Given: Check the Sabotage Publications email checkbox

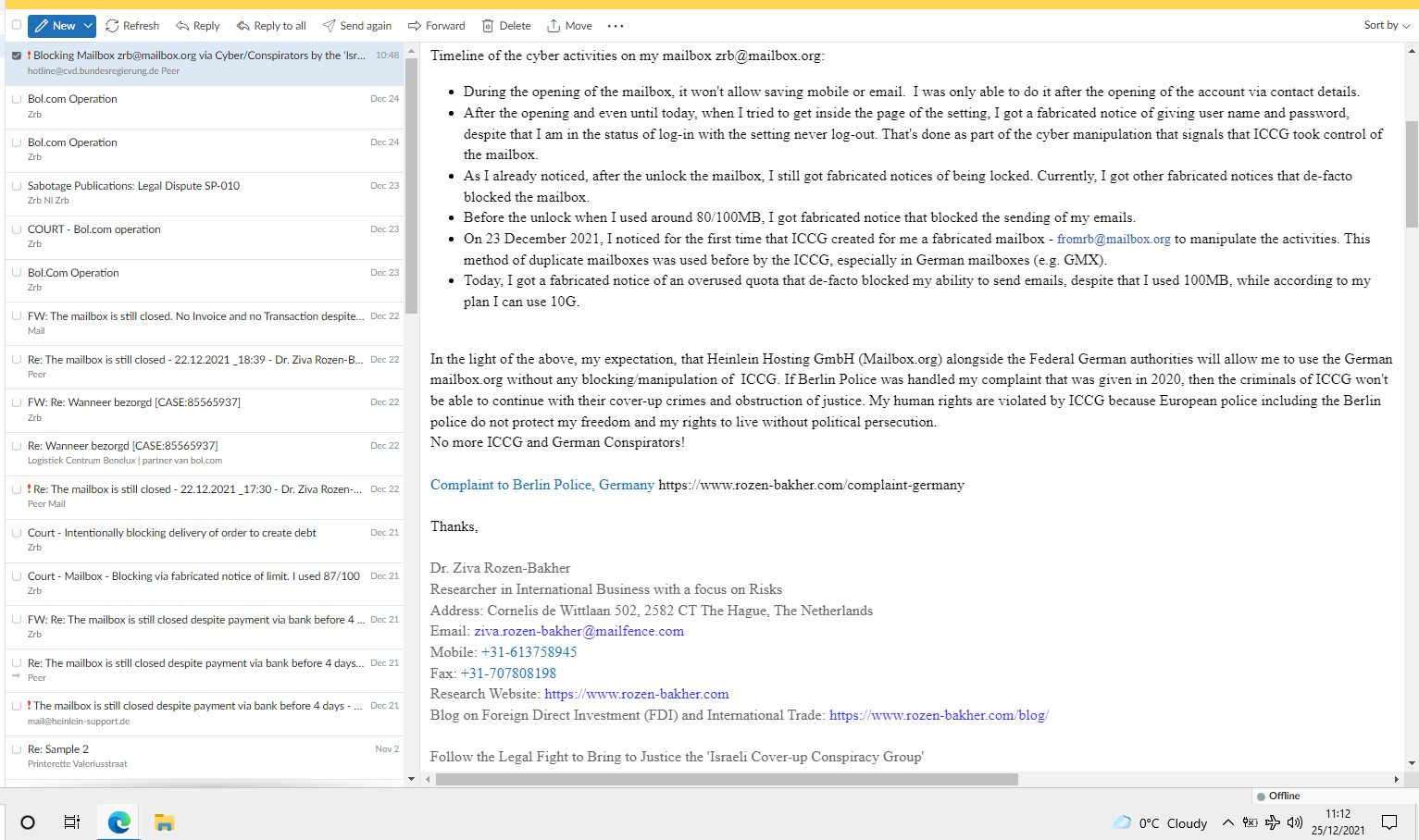Looking at the screenshot, I should [x=17, y=186].
